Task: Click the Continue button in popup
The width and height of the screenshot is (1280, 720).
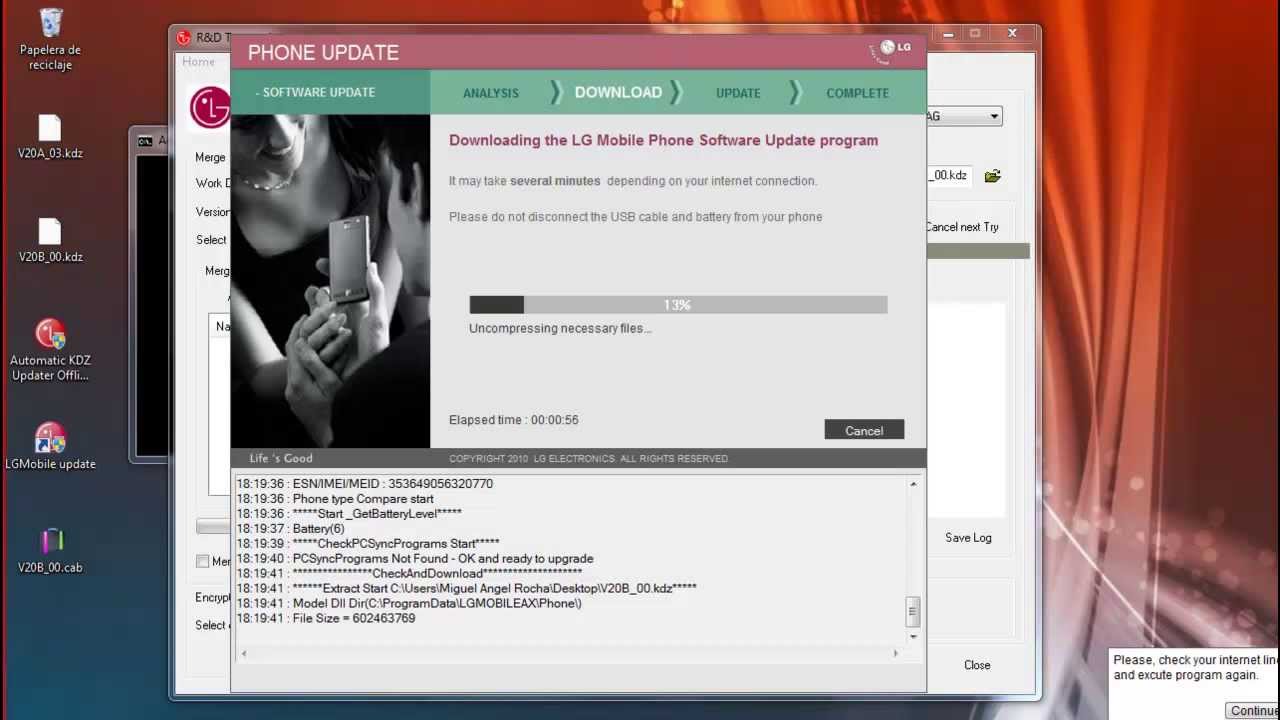Action: click(x=1252, y=710)
